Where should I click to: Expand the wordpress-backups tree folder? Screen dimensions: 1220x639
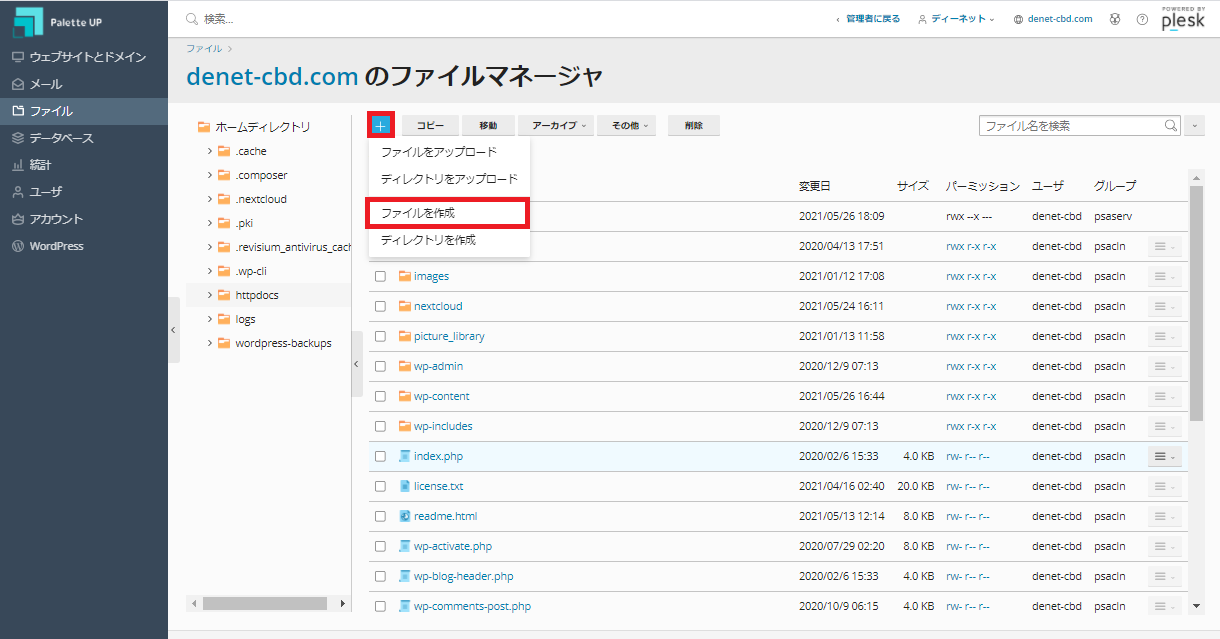tap(210, 343)
